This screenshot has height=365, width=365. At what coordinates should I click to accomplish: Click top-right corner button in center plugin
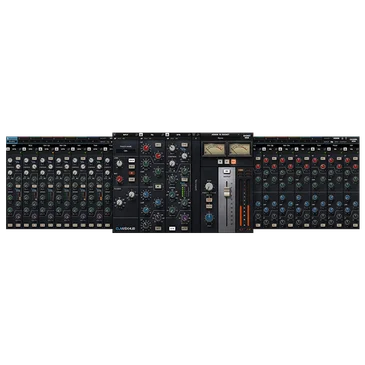pos(247,136)
